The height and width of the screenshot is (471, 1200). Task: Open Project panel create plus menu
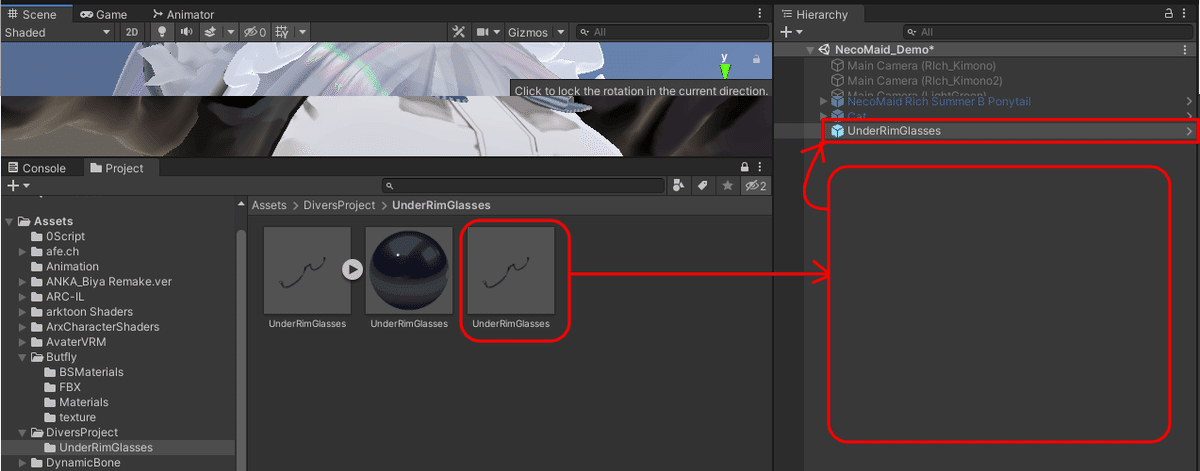[18, 186]
